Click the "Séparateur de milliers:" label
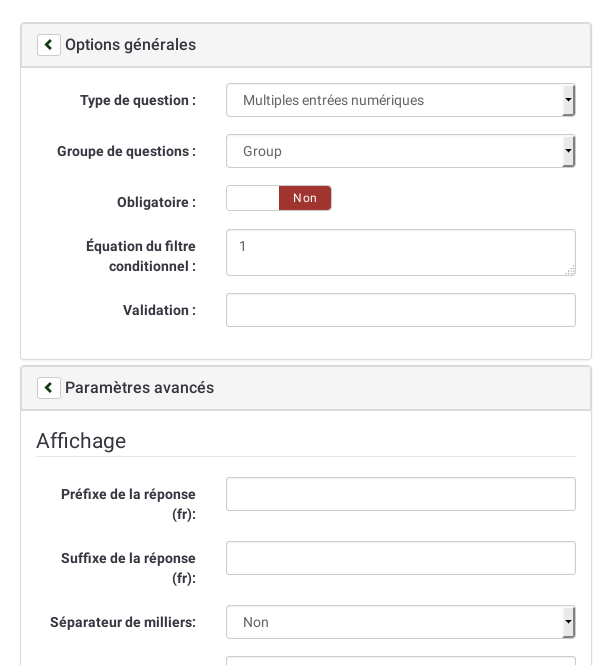The image size is (616, 665). tap(123, 622)
